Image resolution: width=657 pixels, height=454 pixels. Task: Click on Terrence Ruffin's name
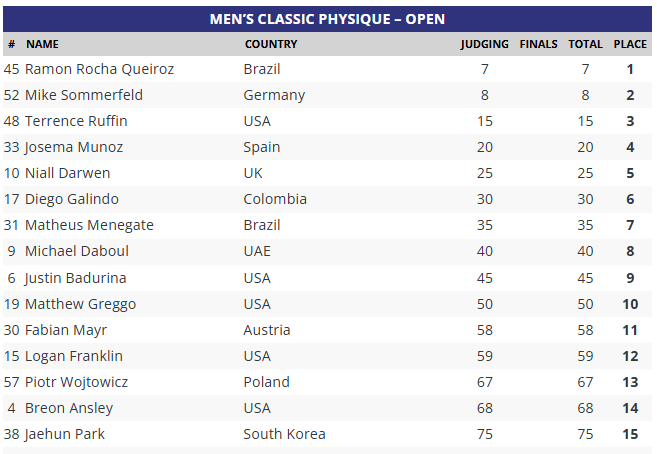76,121
